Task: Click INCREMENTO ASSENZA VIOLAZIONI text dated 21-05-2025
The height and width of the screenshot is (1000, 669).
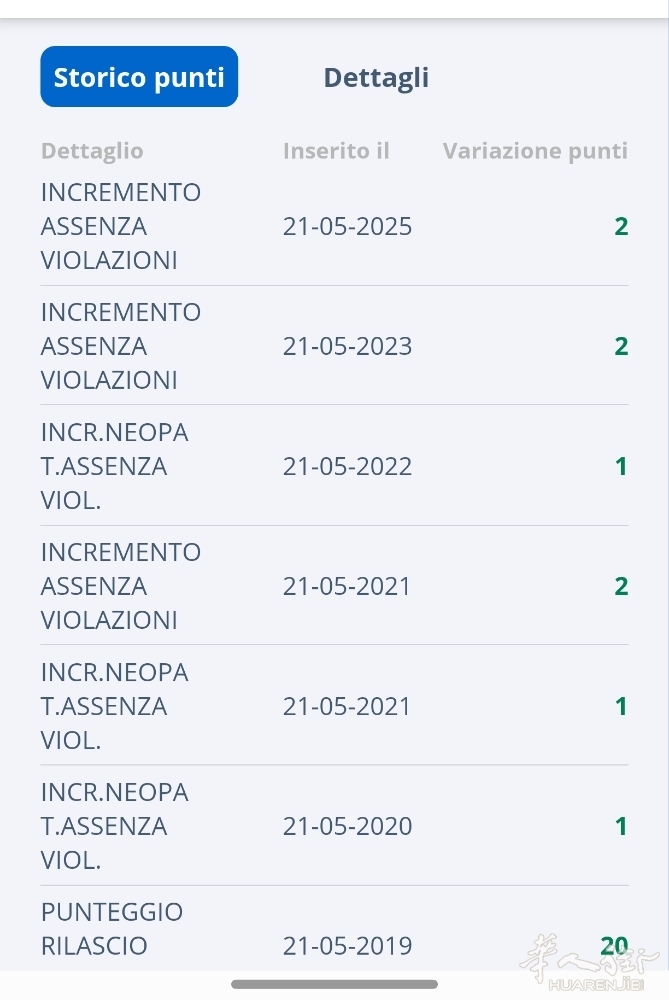Action: click(x=121, y=226)
